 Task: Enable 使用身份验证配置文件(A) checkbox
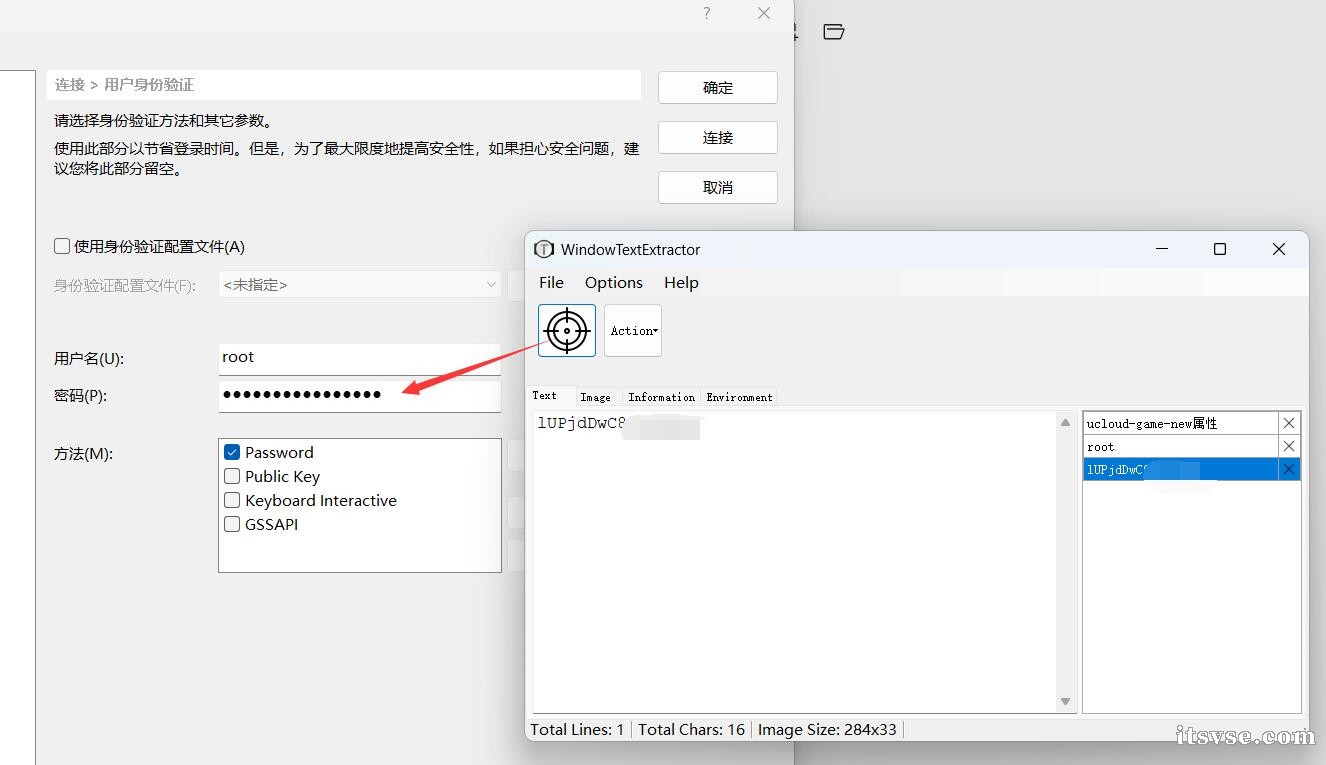tap(62, 246)
